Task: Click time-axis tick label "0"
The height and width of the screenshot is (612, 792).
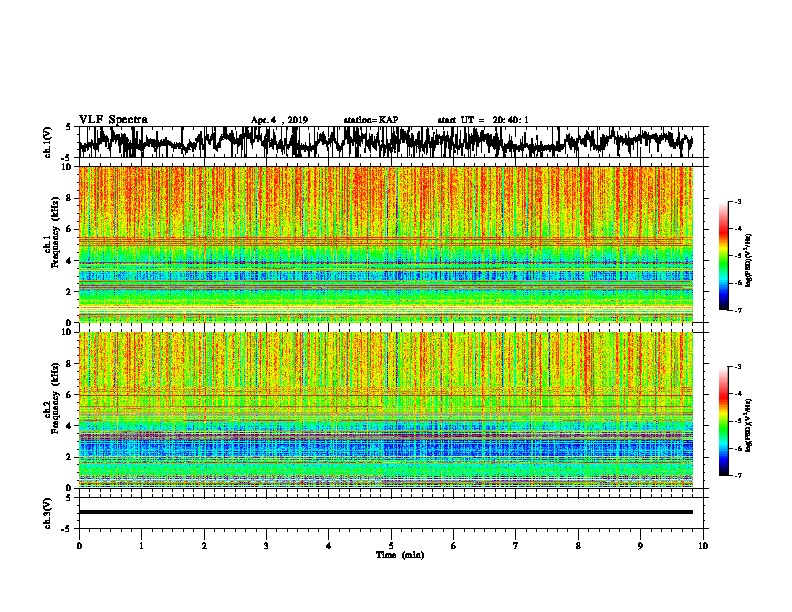Action: point(79,546)
